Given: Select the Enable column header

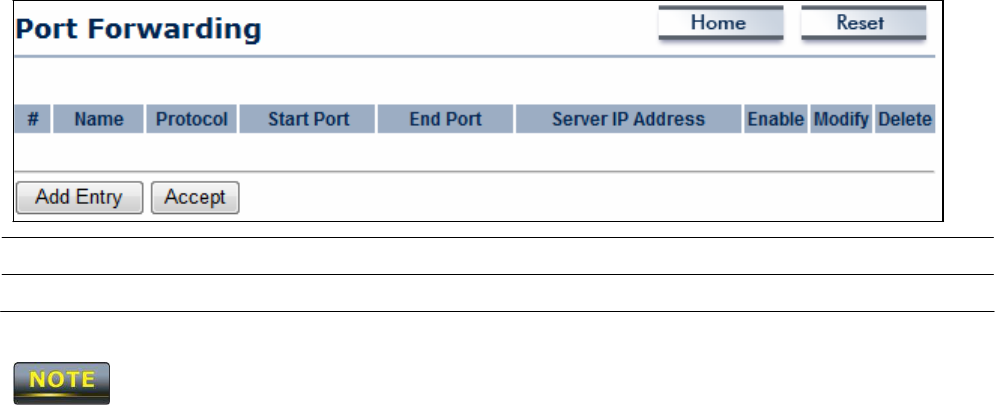Looking at the screenshot, I should coord(776,119).
